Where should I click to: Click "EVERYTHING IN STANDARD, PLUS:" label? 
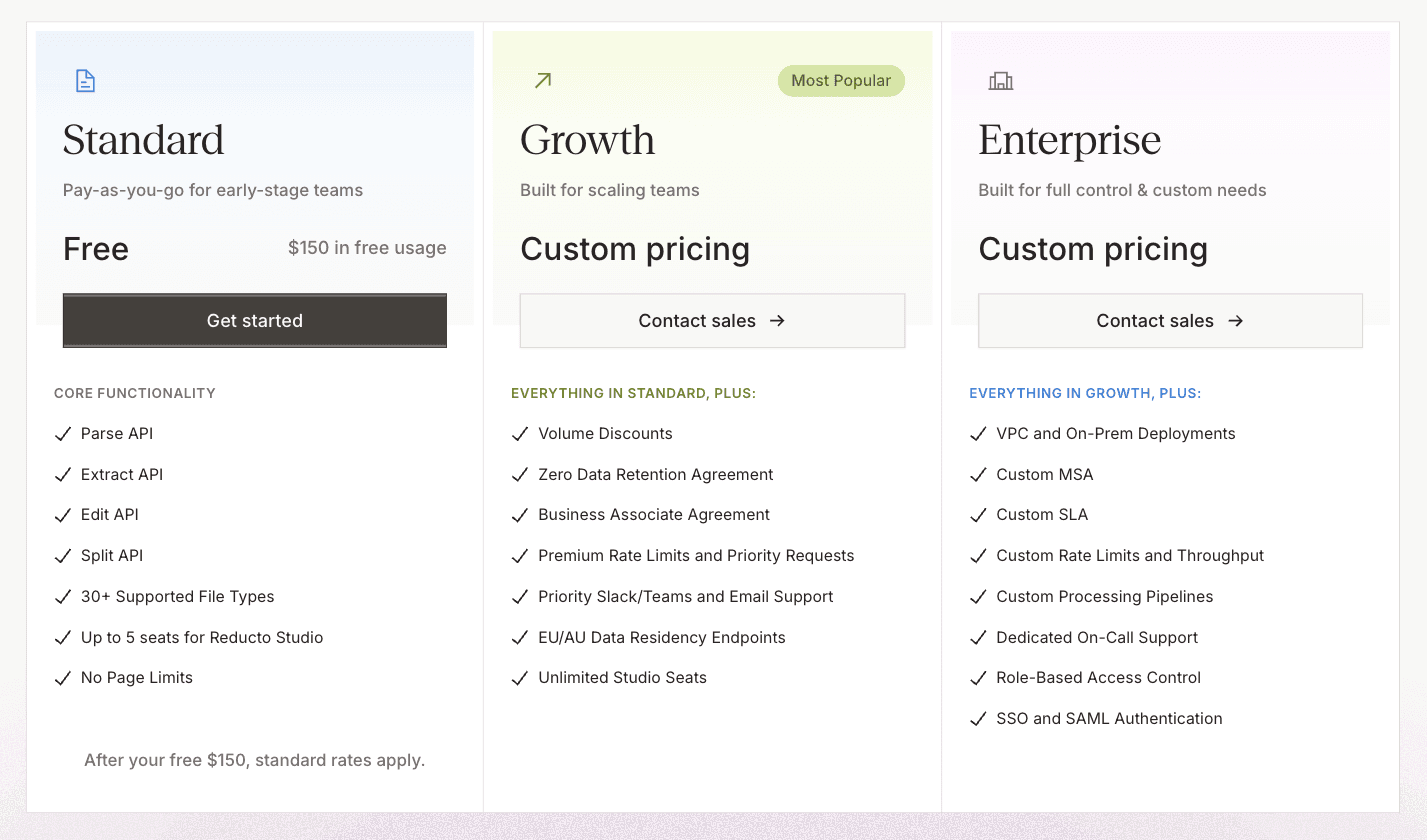[634, 394]
